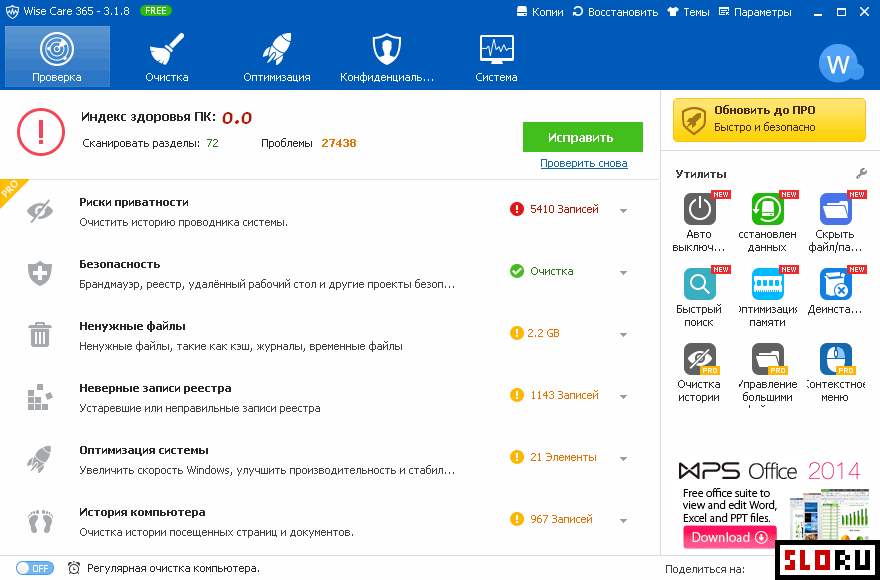Viewport: 880px width, 580px height.
Task: Open the Авто выключение utility icon
Action: [x=699, y=209]
